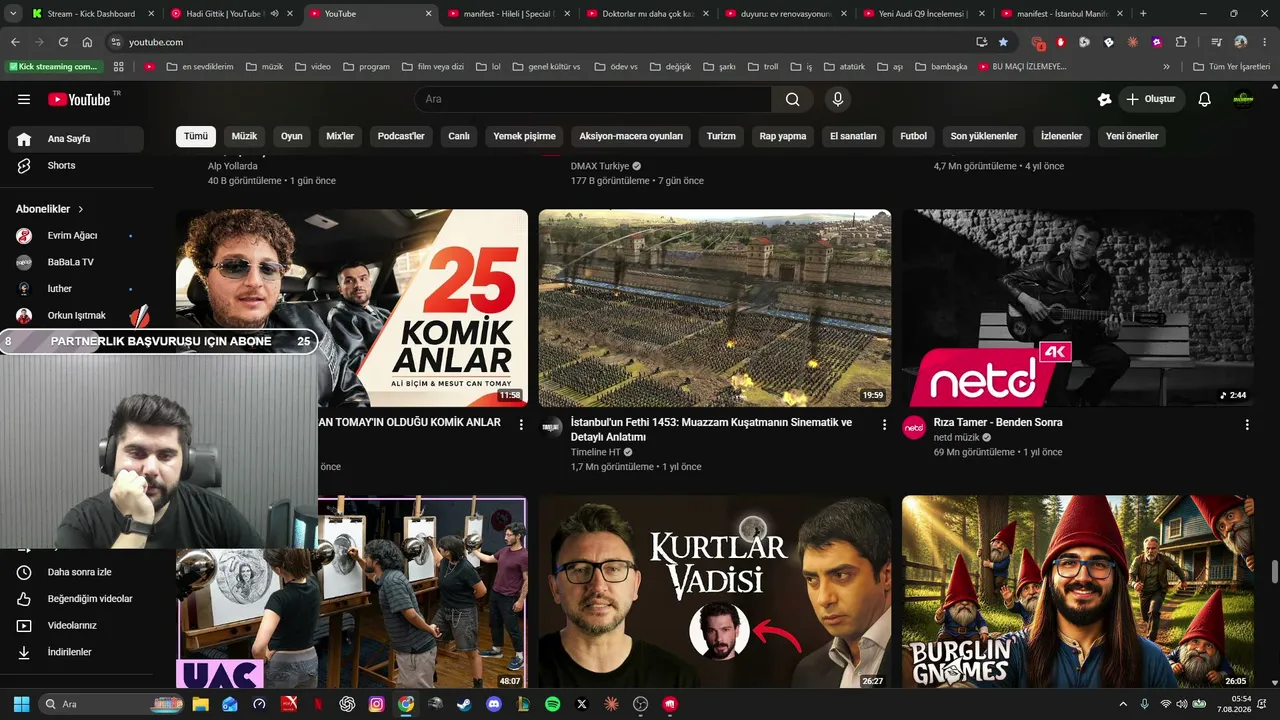This screenshot has height=720, width=1280.
Task: Go to Ana Sayfa in sidebar
Action: tap(76, 139)
